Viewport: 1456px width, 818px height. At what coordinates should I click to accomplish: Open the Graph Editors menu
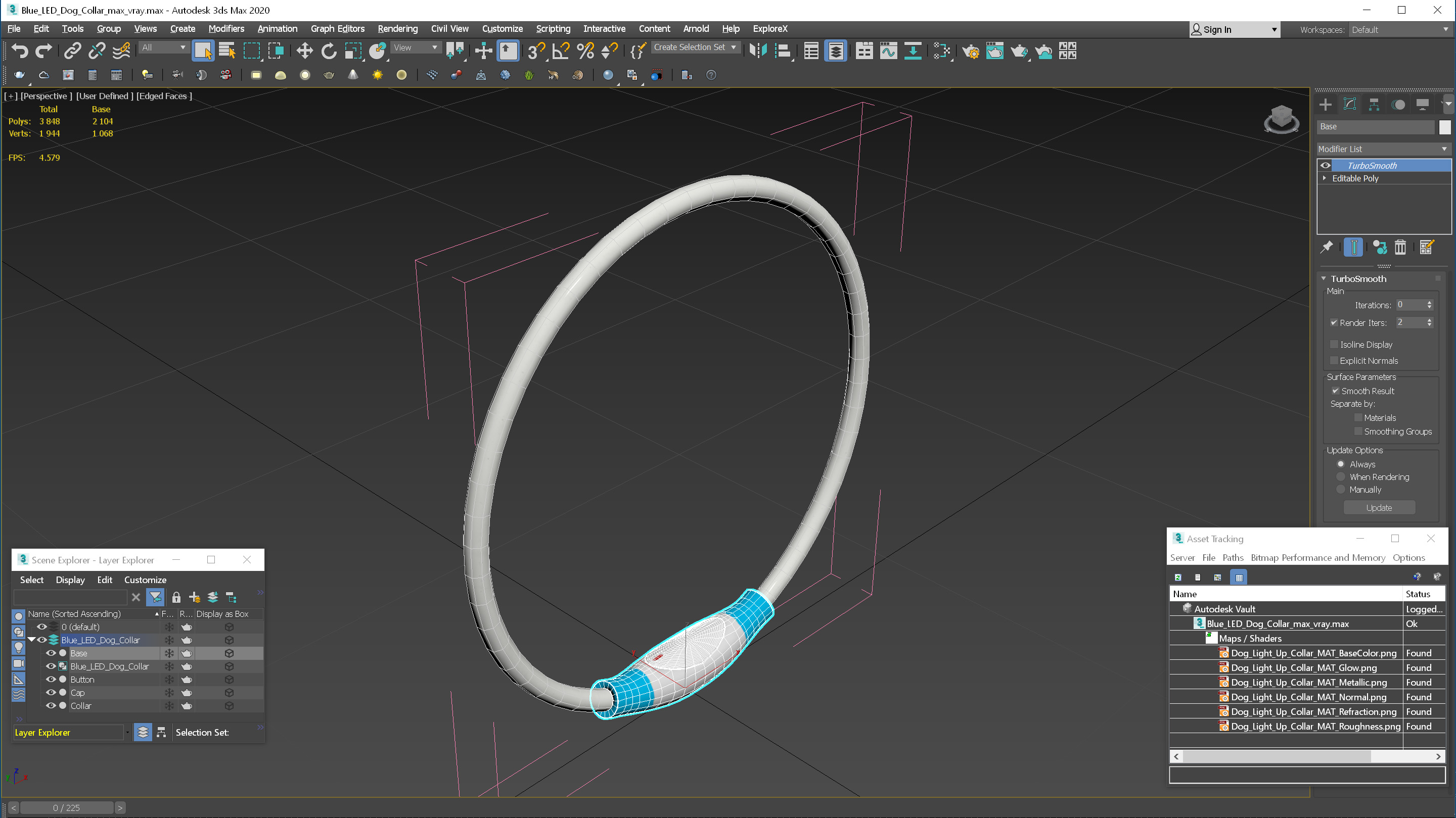coord(337,28)
